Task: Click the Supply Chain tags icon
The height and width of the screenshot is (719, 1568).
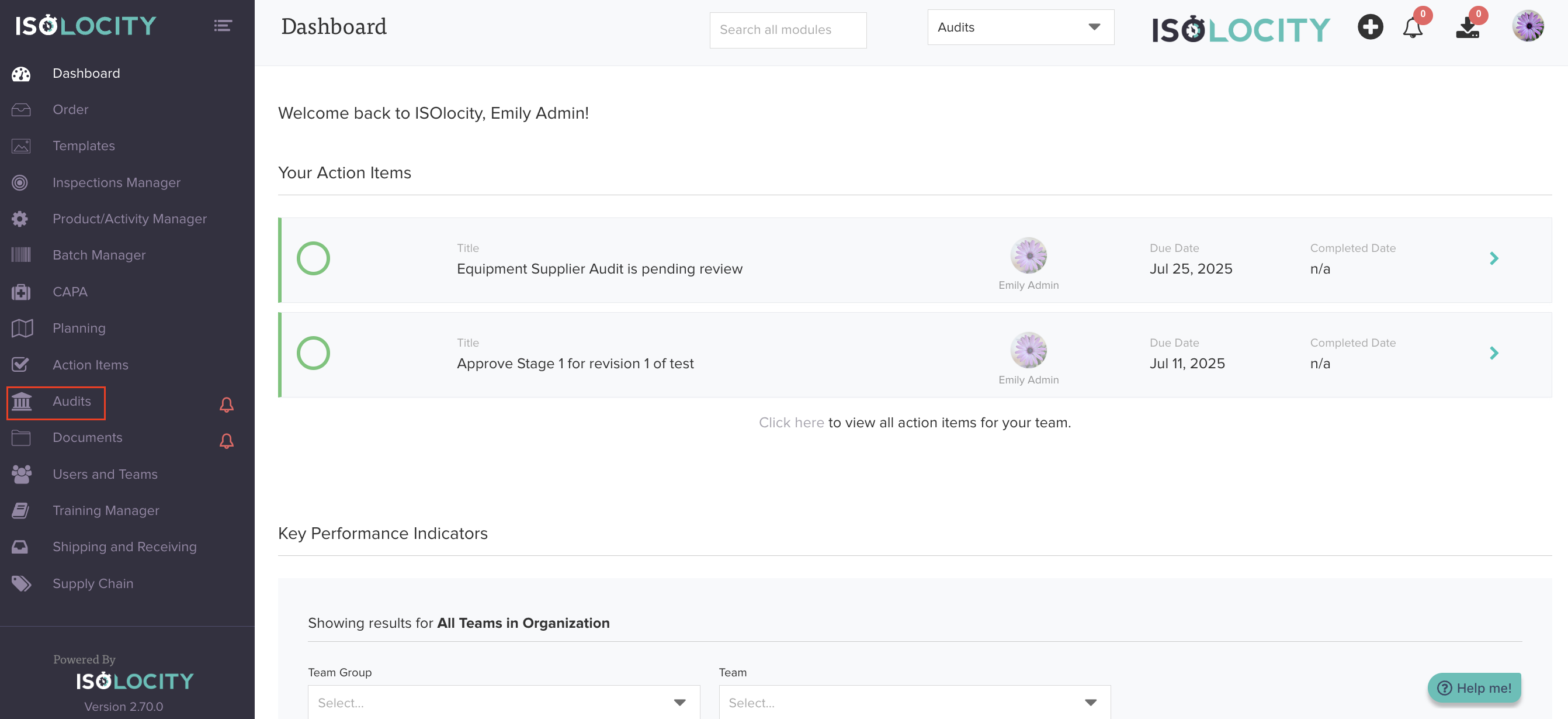Action: pos(20,583)
